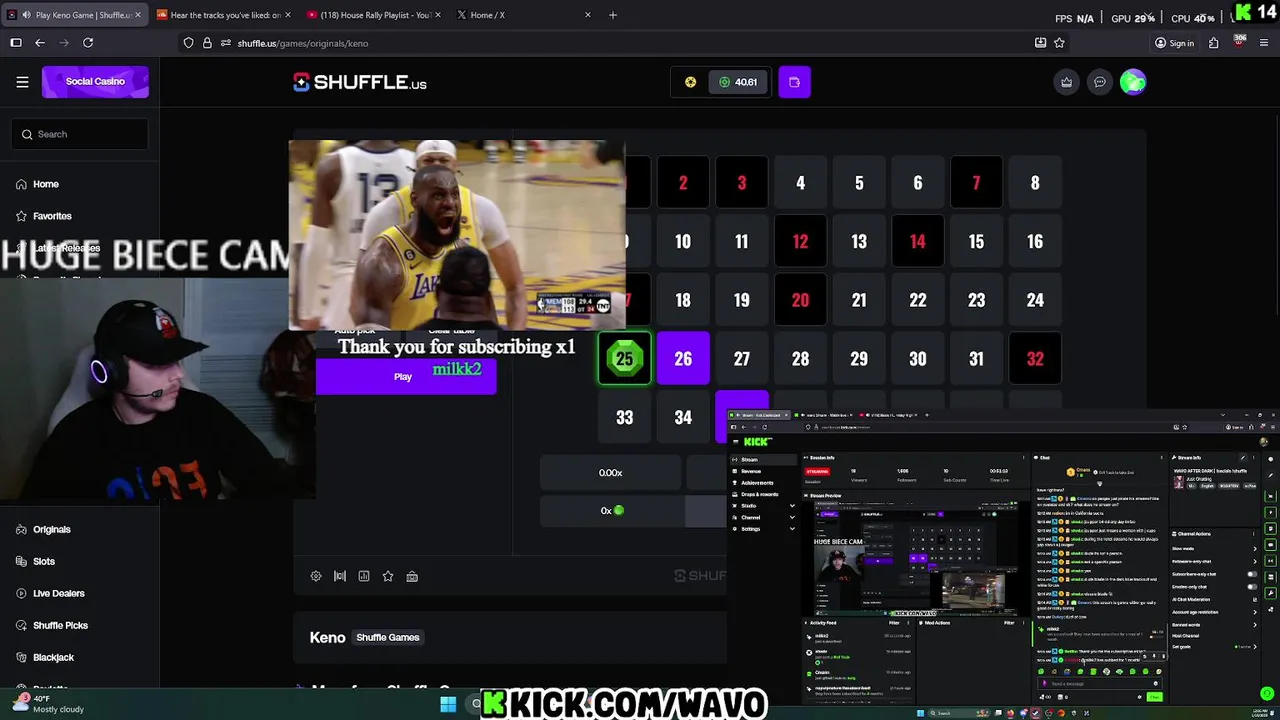1280x720 pixels.
Task: Go back in browser
Action: pyautogui.click(x=40, y=43)
